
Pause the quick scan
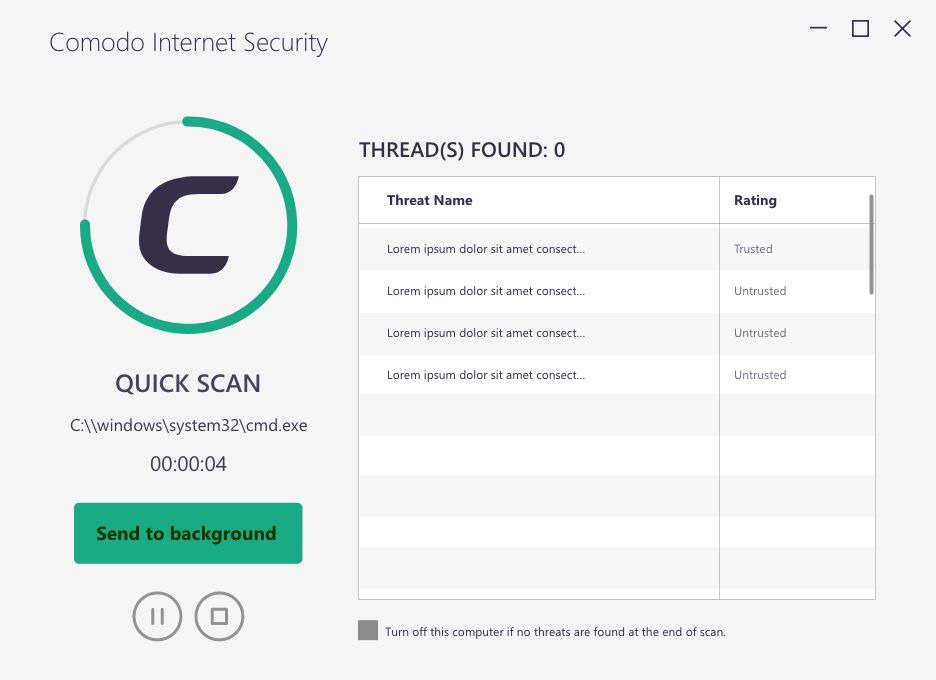pyautogui.click(x=157, y=616)
